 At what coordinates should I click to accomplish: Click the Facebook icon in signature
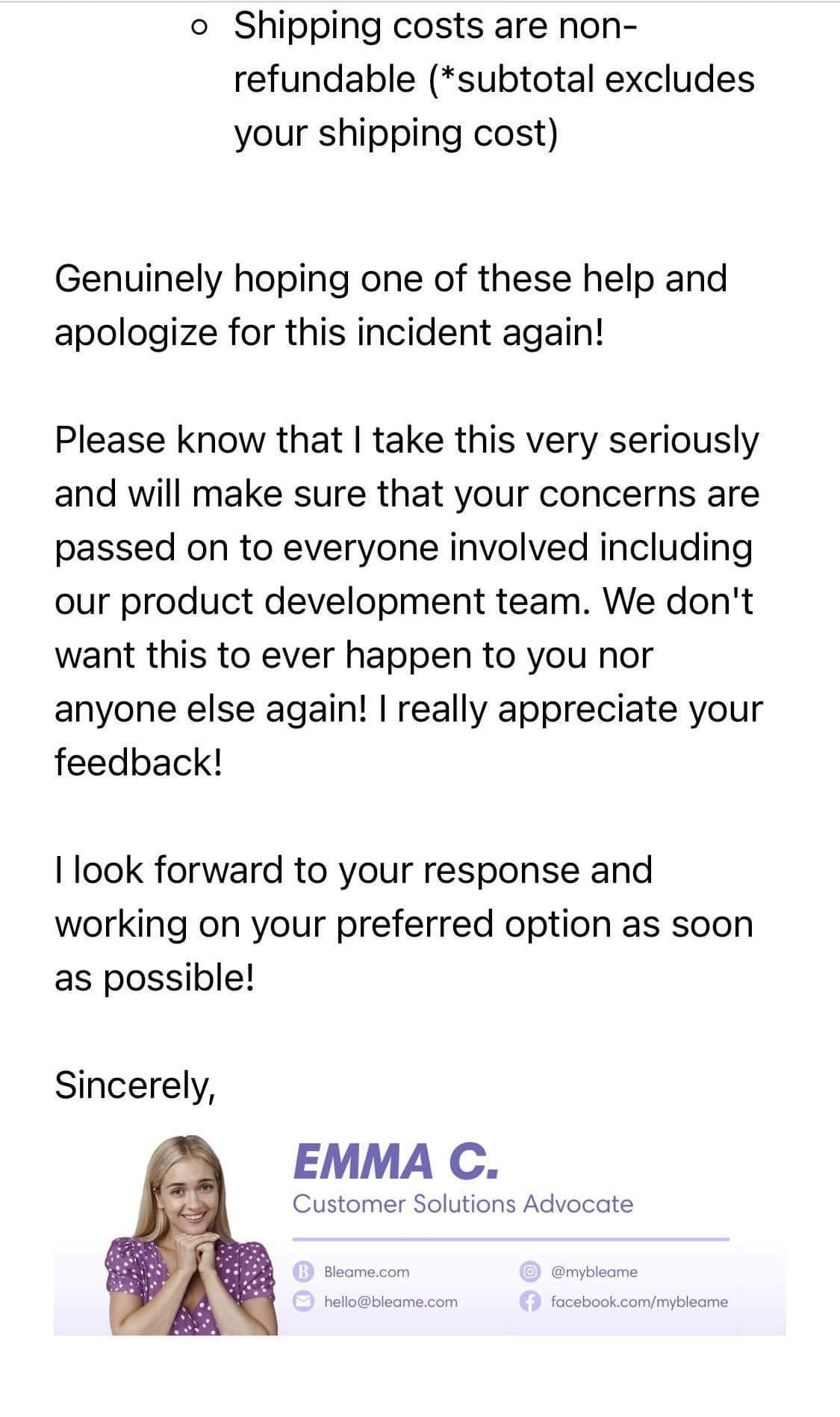pyautogui.click(x=529, y=1301)
